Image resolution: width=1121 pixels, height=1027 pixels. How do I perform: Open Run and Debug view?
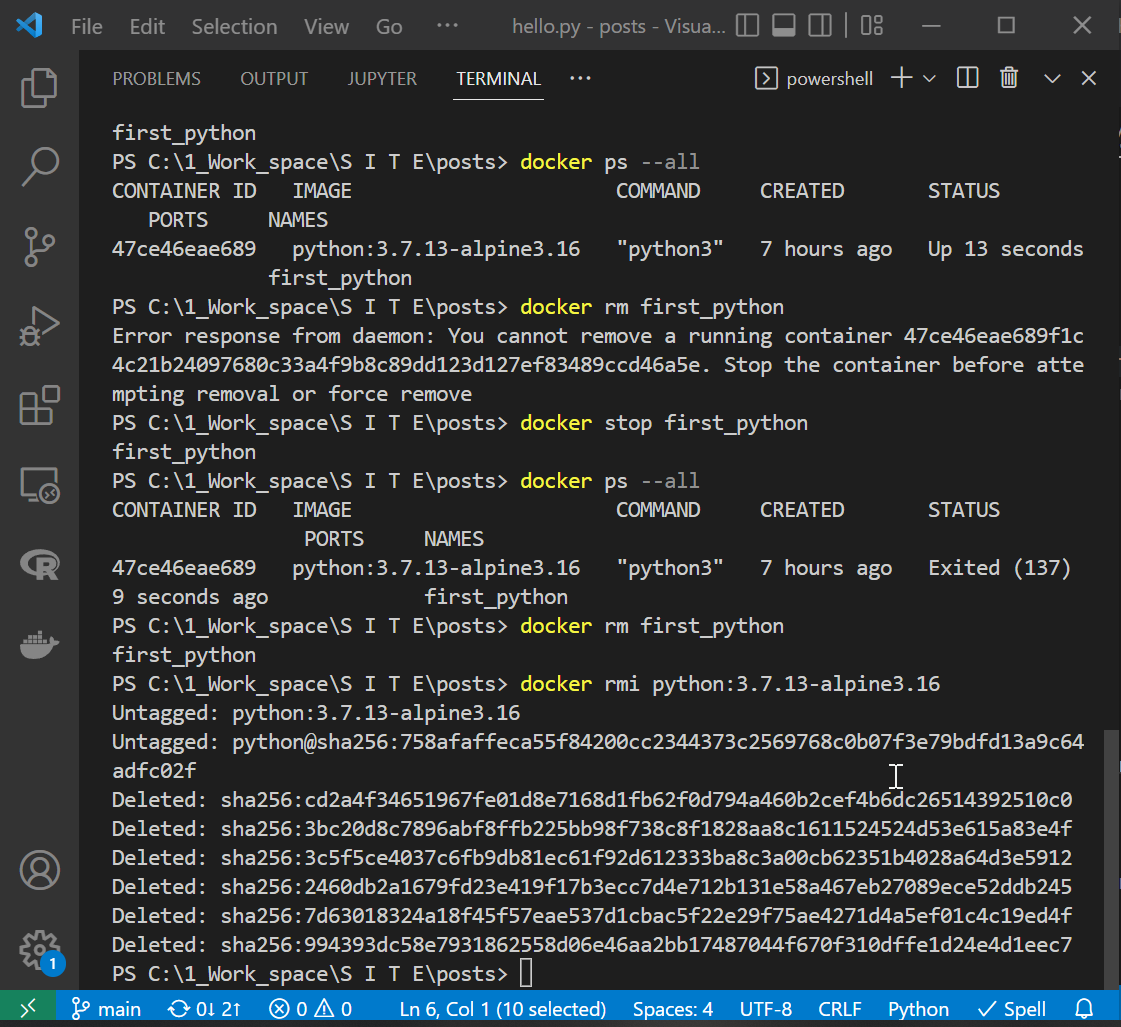(x=39, y=326)
